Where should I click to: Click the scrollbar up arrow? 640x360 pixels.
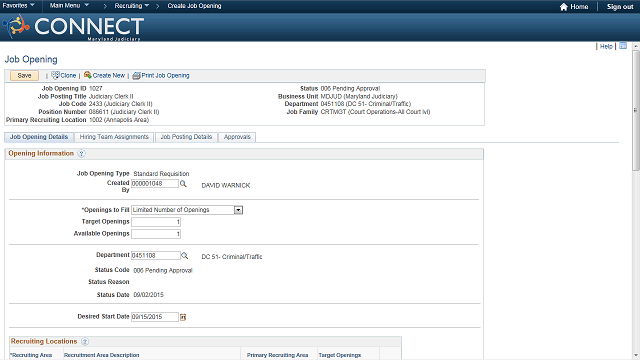(636, 46)
